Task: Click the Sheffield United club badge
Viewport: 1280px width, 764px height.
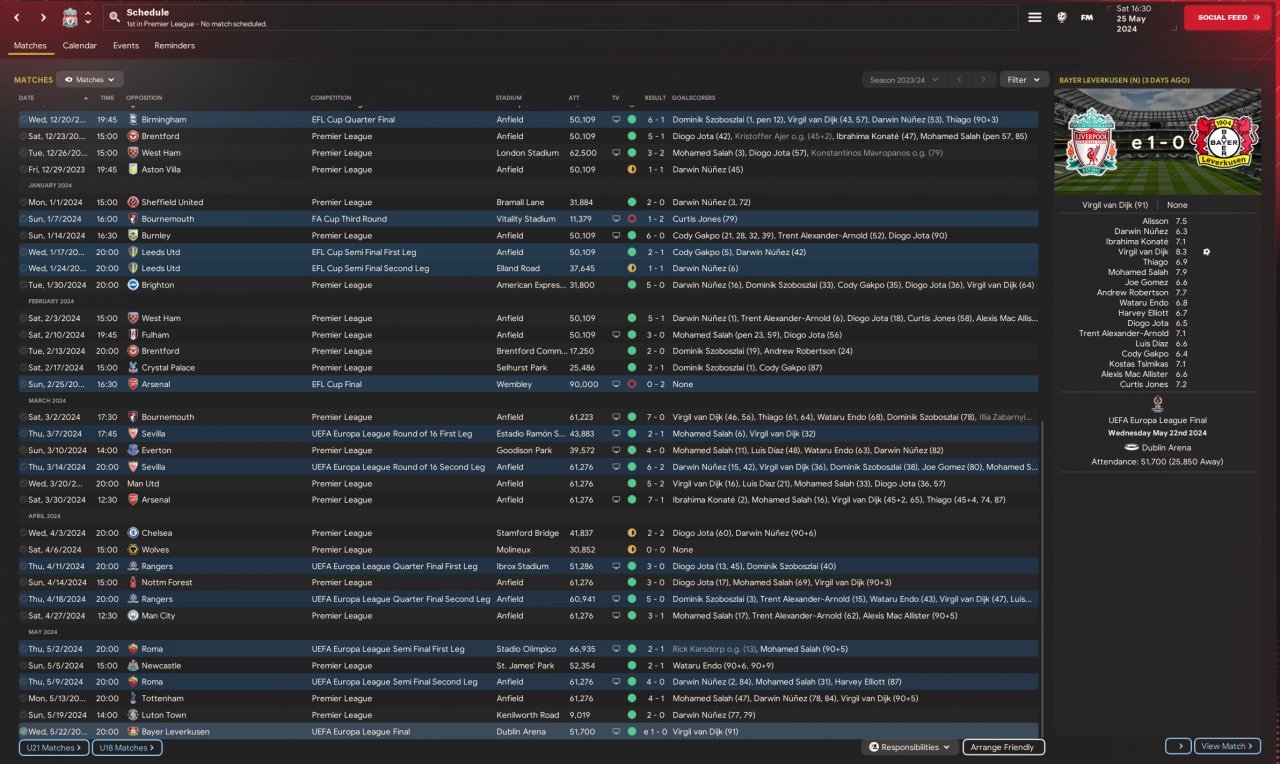Action: click(x=133, y=202)
